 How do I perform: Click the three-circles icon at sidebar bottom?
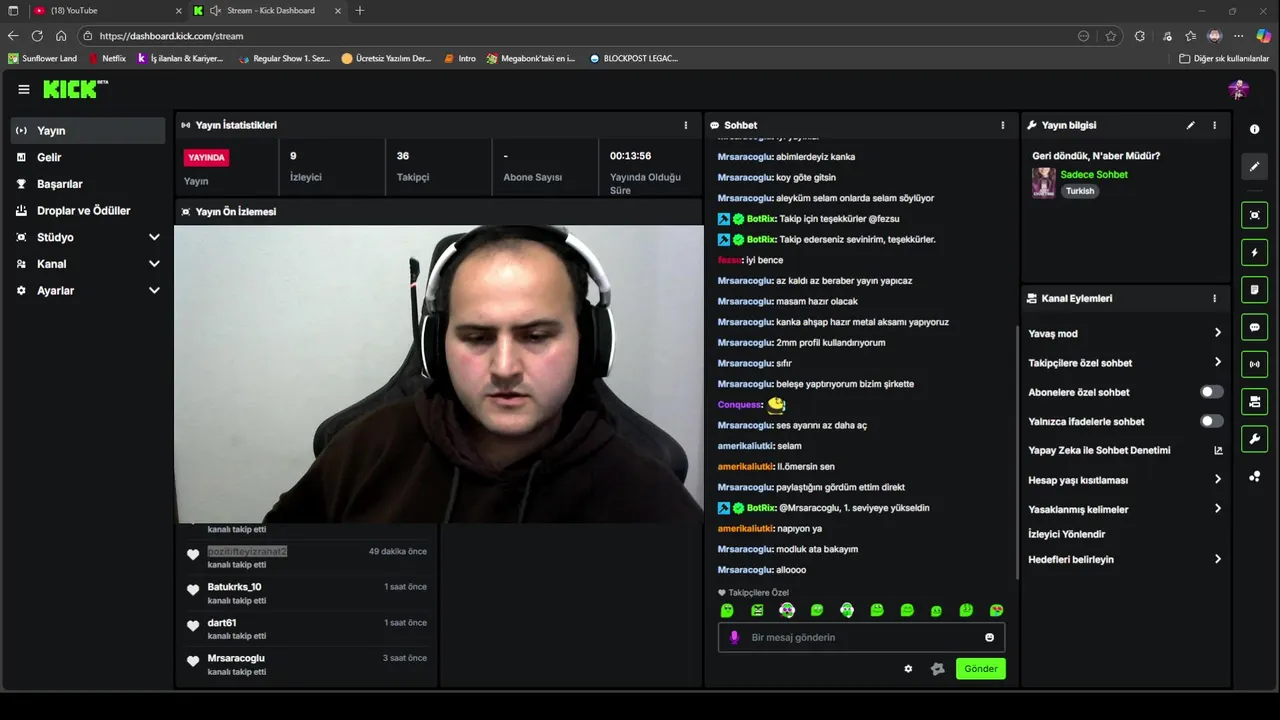click(1254, 476)
